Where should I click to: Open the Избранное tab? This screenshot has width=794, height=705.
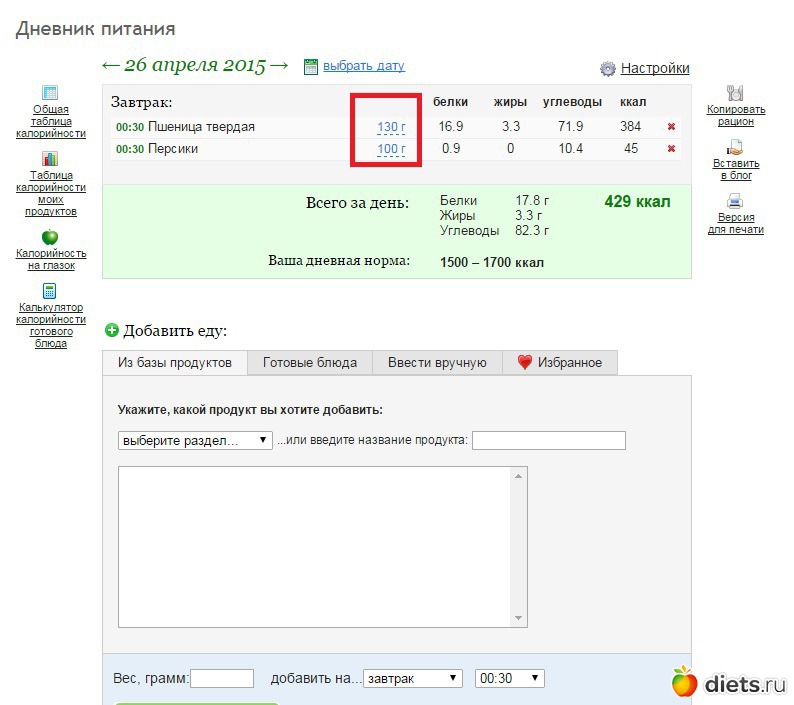pyautogui.click(x=560, y=362)
